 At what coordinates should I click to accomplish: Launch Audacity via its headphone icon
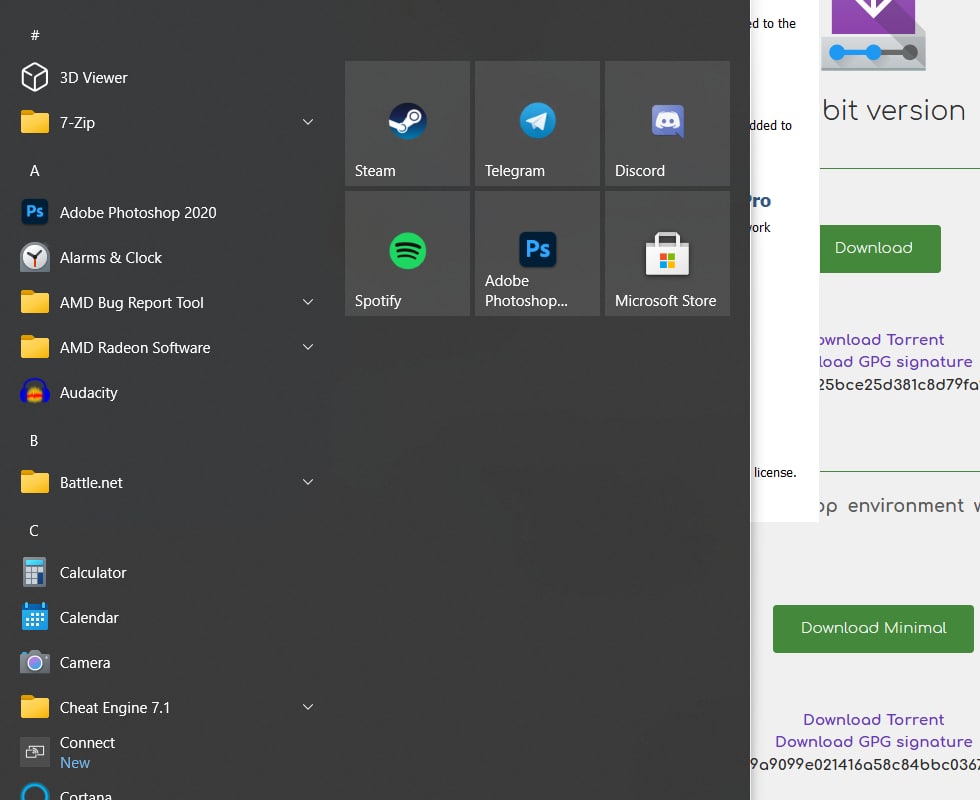[34, 392]
